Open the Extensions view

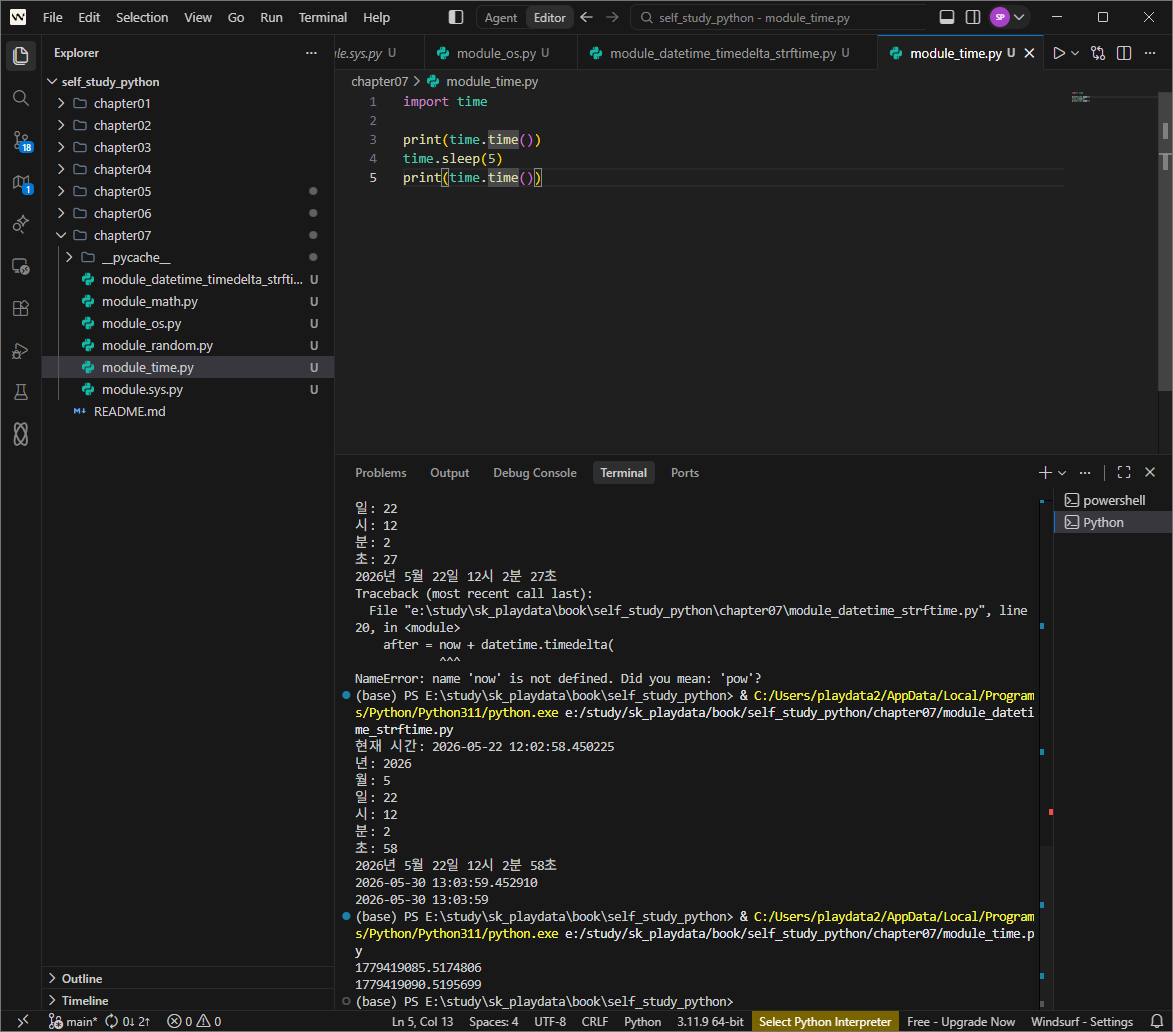pyautogui.click(x=21, y=308)
